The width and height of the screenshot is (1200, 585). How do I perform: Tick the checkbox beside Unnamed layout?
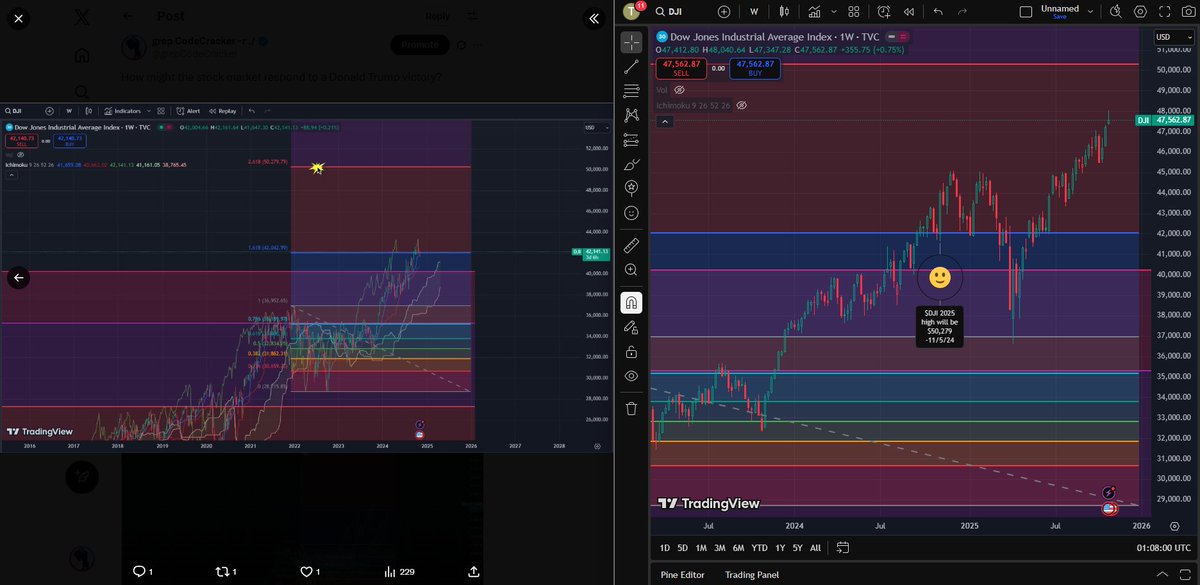[x=1027, y=10]
